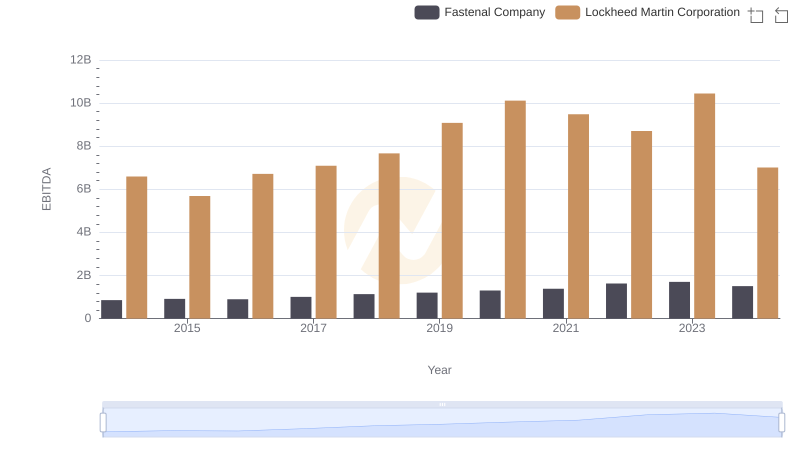800x461 pixels.
Task: Click the Fastenal bar for 2018
Action: [x=364, y=306]
